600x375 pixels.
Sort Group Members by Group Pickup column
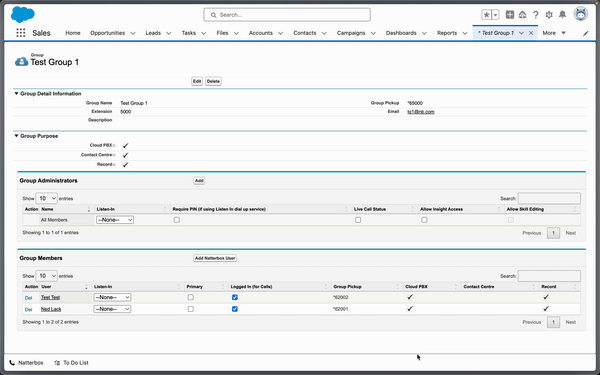pos(367,287)
